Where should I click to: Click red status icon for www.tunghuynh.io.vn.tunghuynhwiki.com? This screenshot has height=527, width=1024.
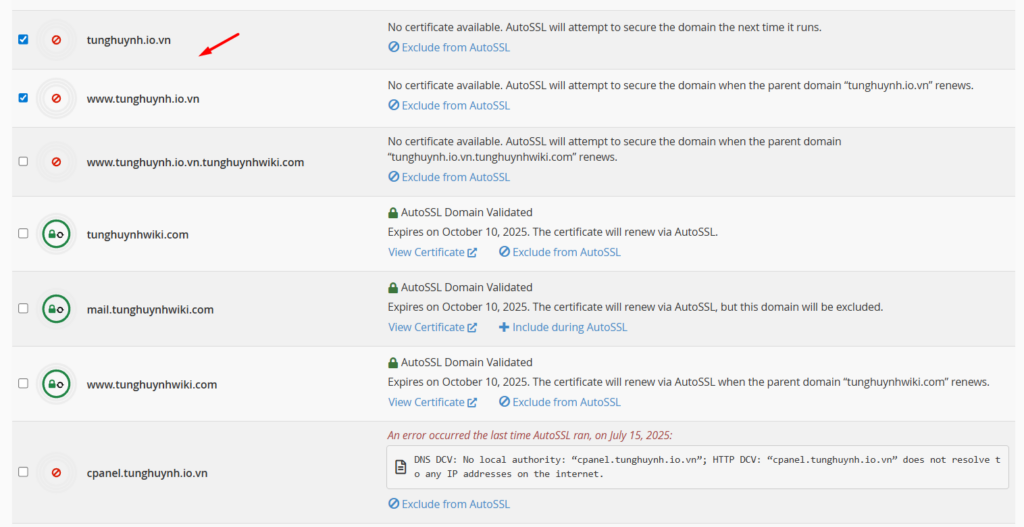pyautogui.click(x=56, y=161)
